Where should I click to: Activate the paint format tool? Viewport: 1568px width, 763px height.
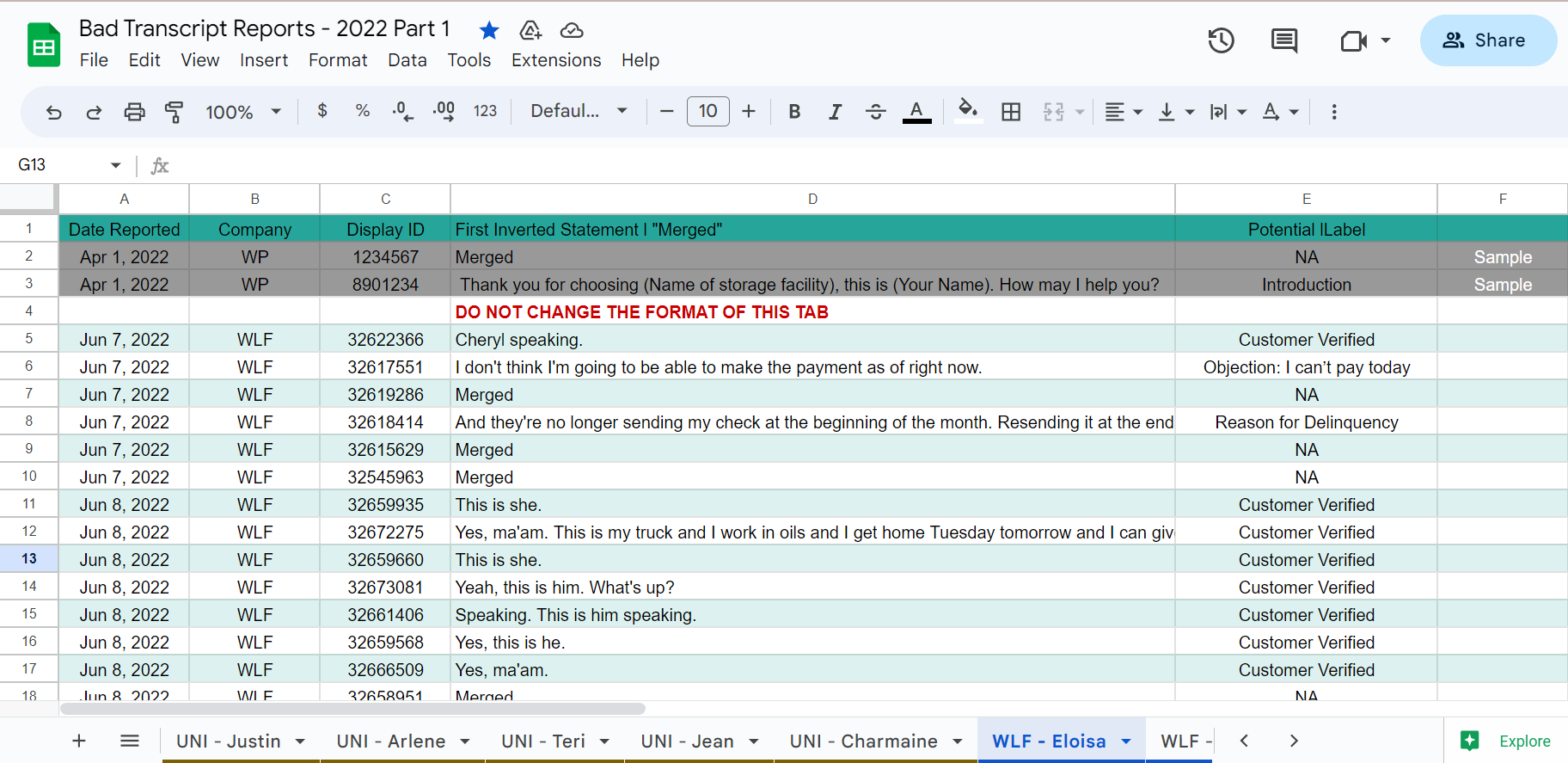click(175, 112)
